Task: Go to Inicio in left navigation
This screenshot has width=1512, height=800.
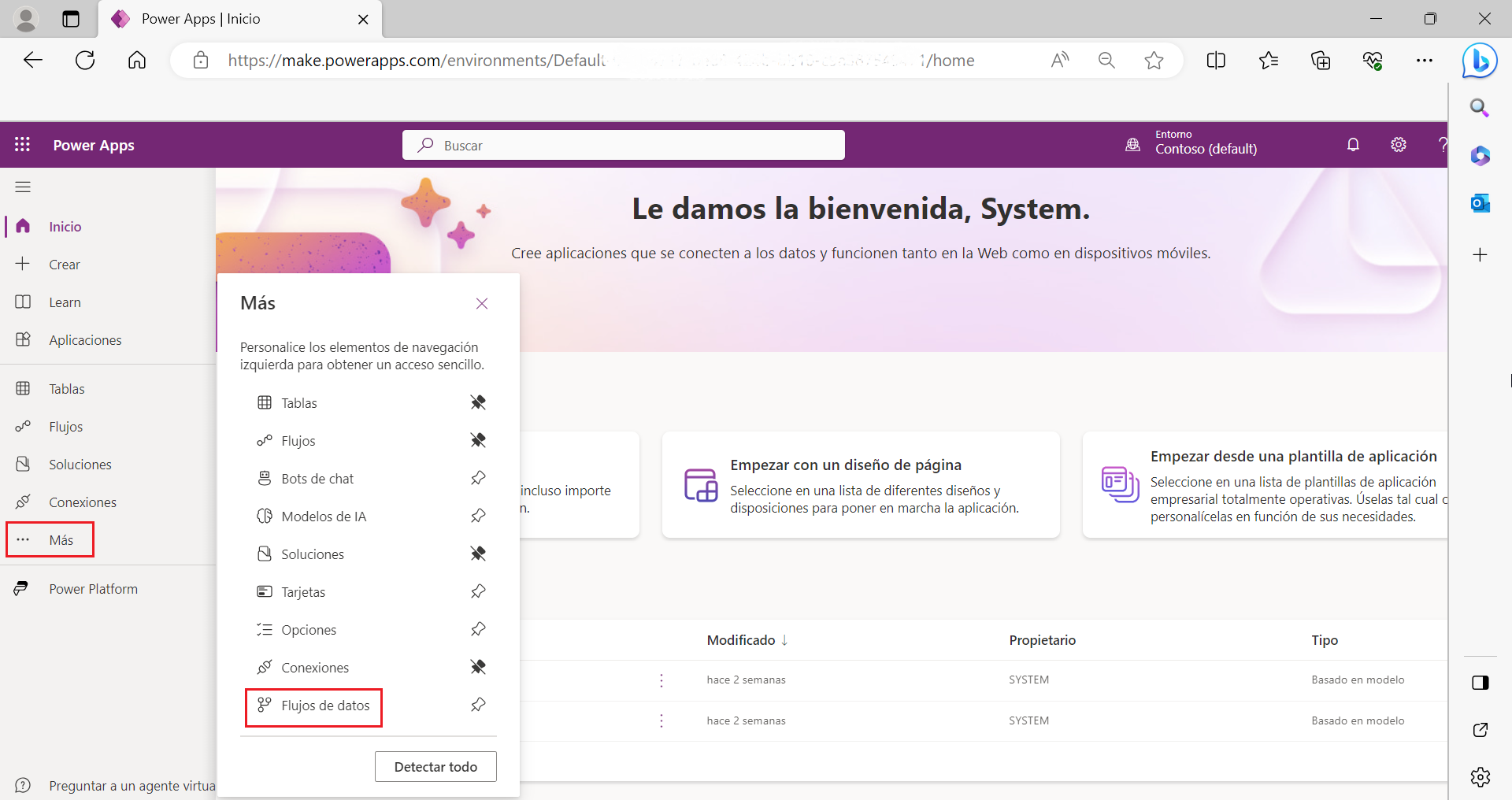Action: coord(65,226)
